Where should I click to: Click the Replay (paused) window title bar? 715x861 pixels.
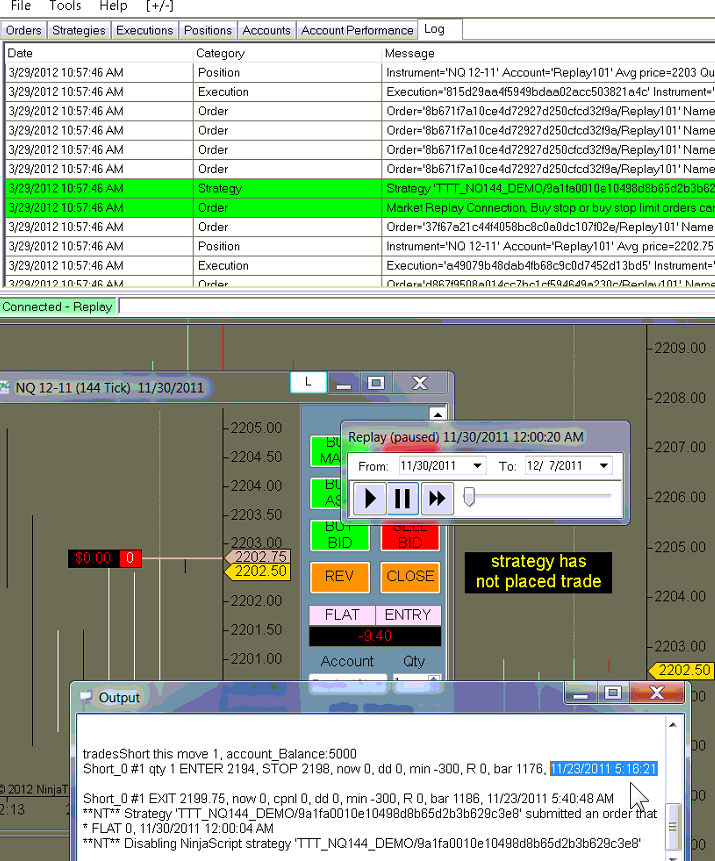click(x=485, y=437)
